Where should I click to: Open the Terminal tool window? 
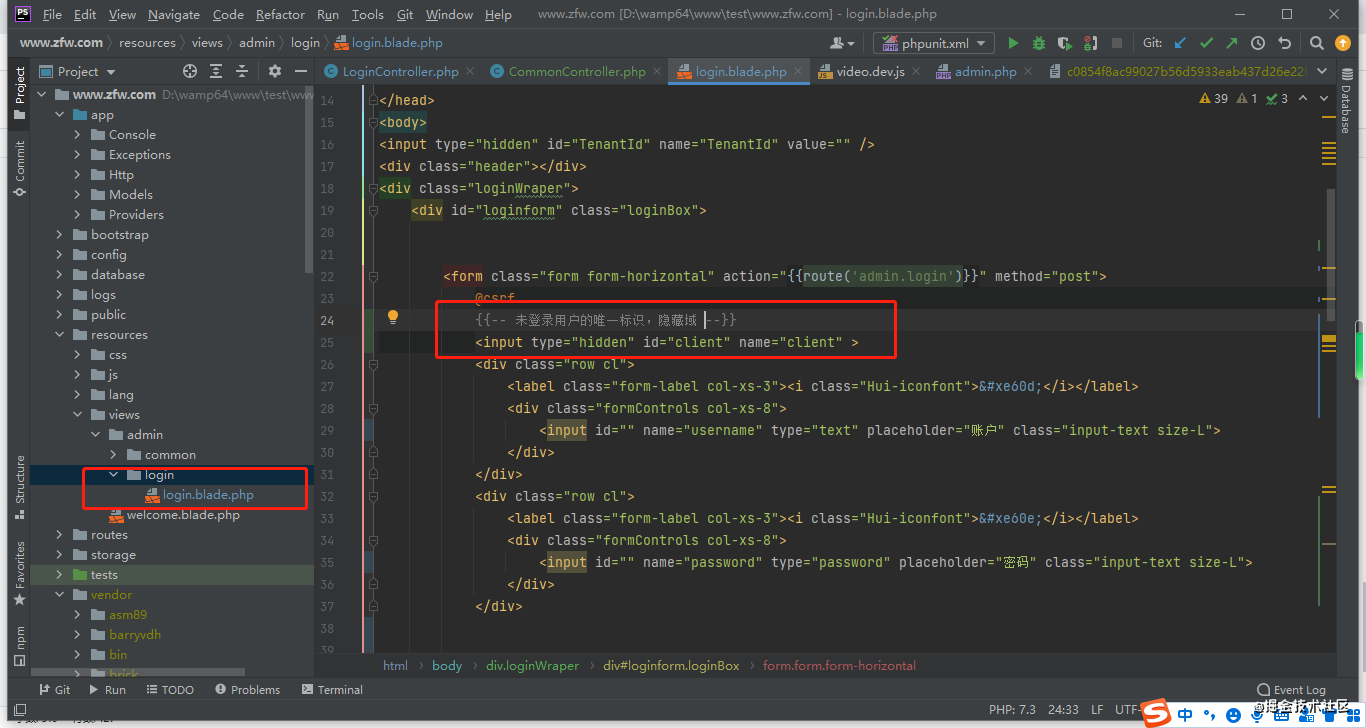(x=331, y=689)
